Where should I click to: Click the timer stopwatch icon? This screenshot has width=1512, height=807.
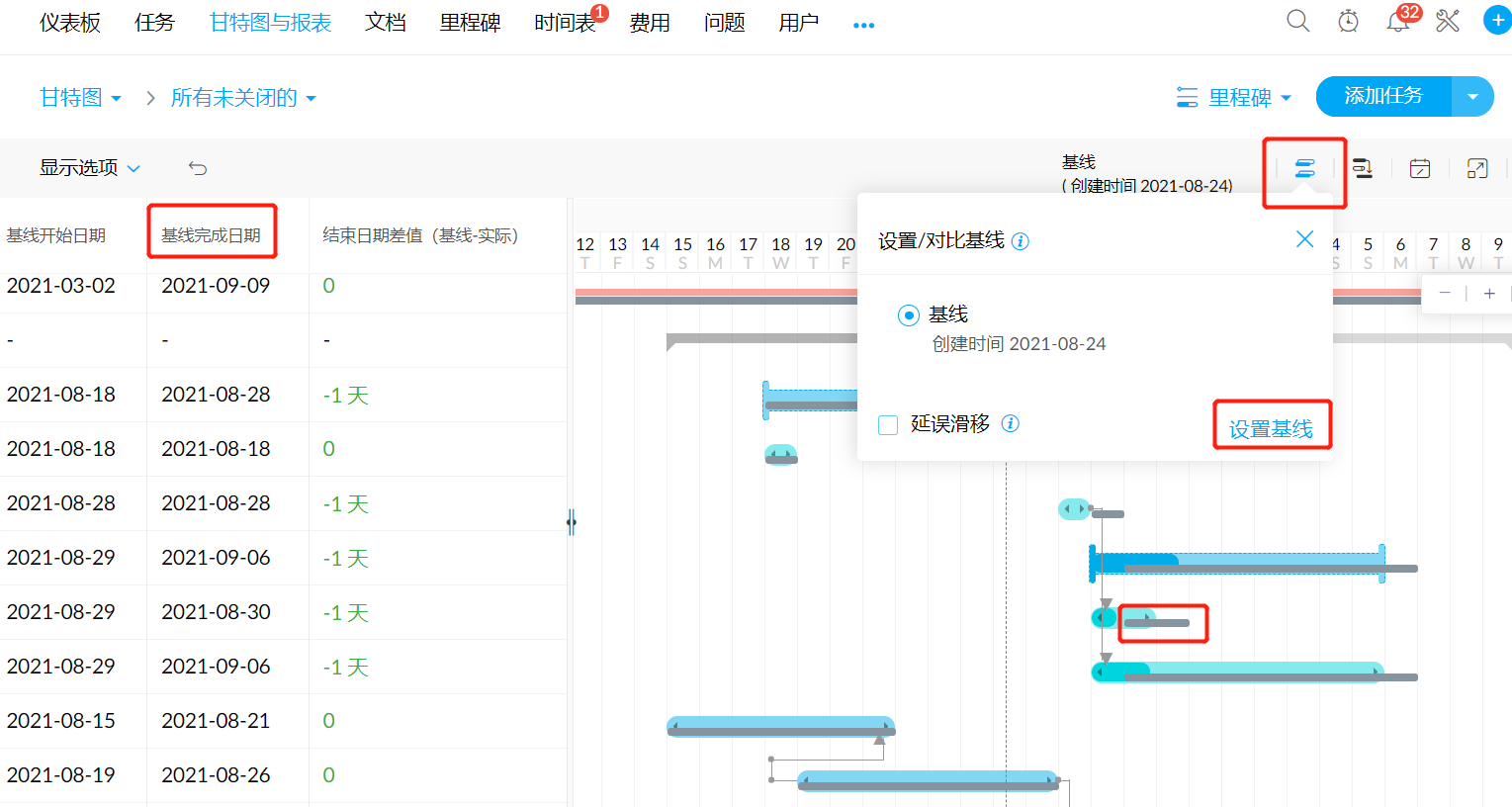pyautogui.click(x=1347, y=20)
